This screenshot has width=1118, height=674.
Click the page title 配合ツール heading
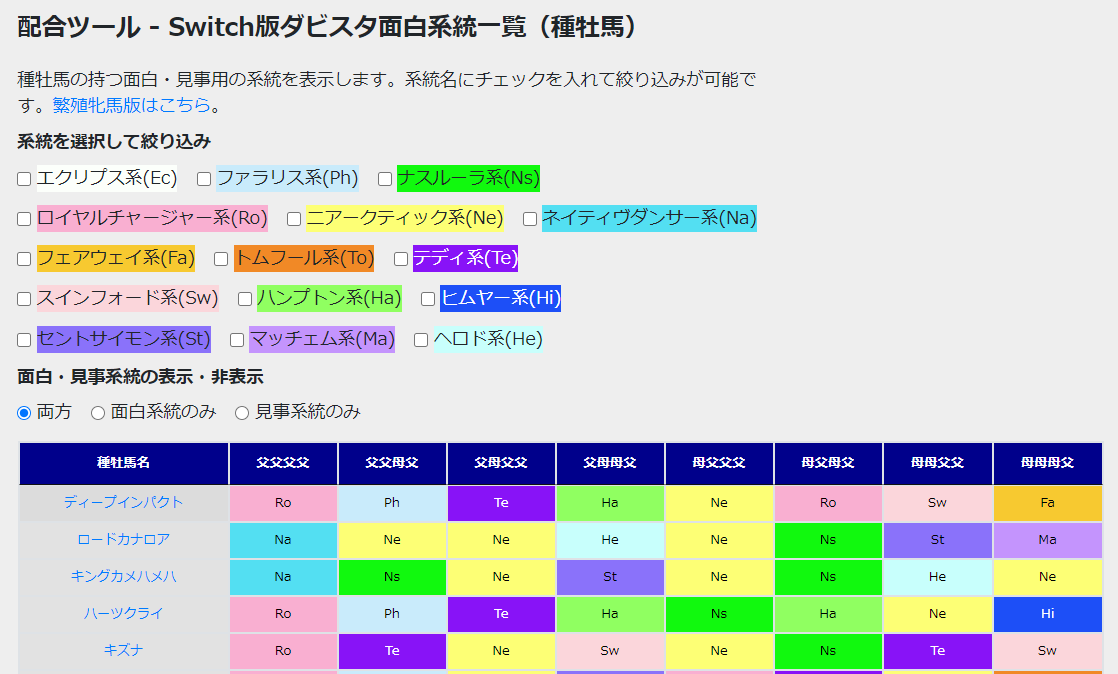point(328,27)
